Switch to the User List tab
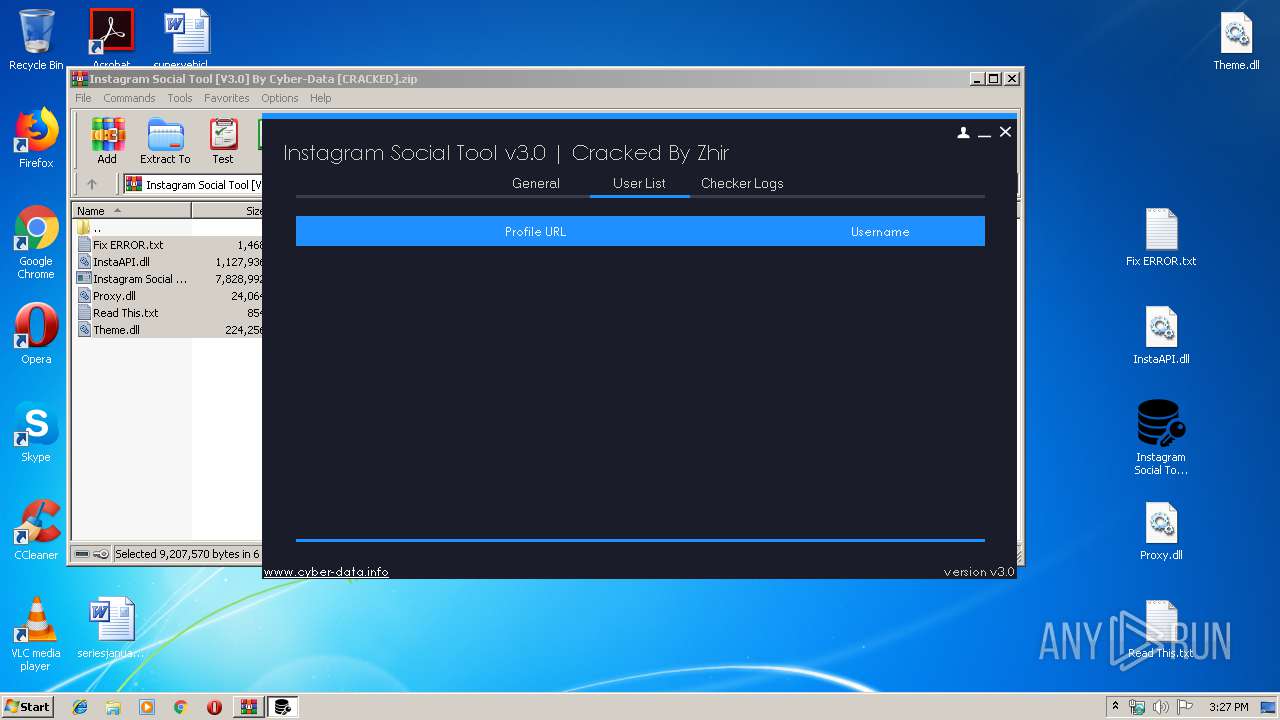1280x720 pixels. pos(639,183)
